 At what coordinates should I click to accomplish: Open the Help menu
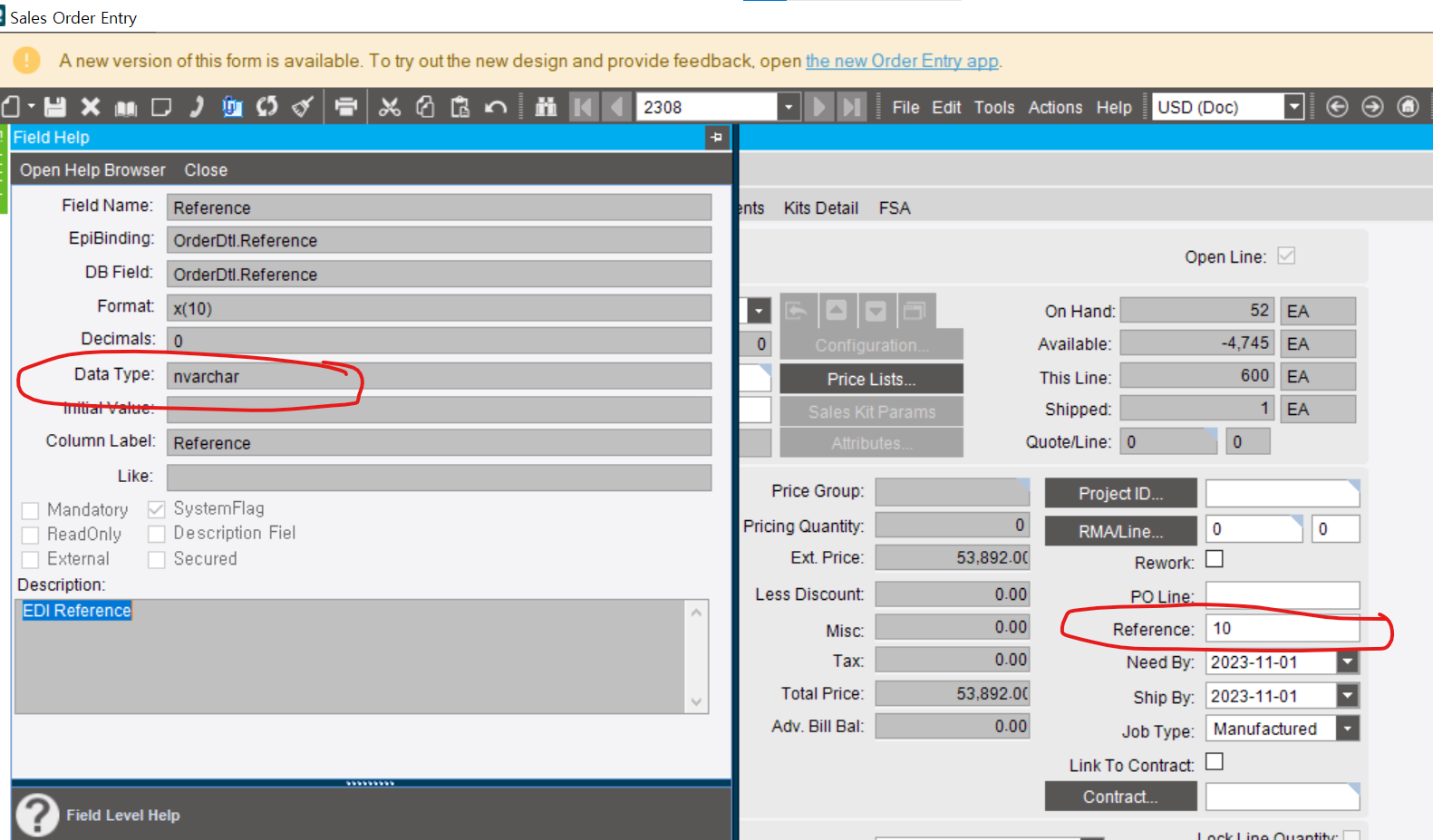tap(1114, 108)
